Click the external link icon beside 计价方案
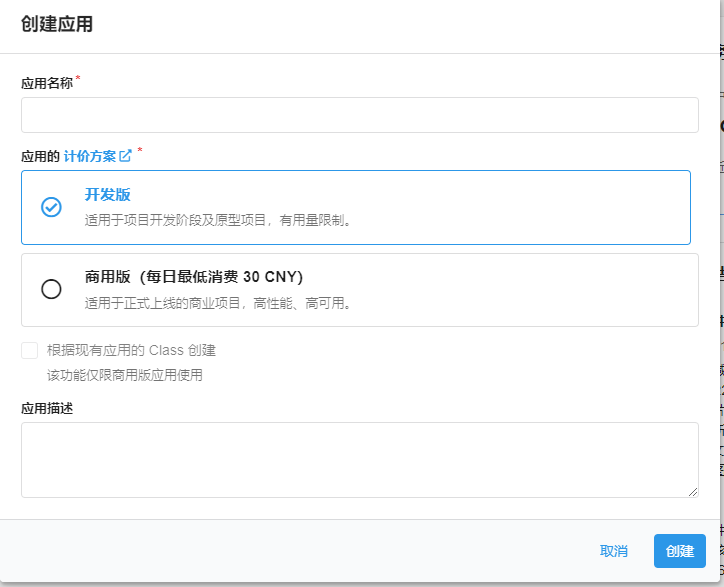Image resolution: width=724 pixels, height=587 pixels. point(125,156)
